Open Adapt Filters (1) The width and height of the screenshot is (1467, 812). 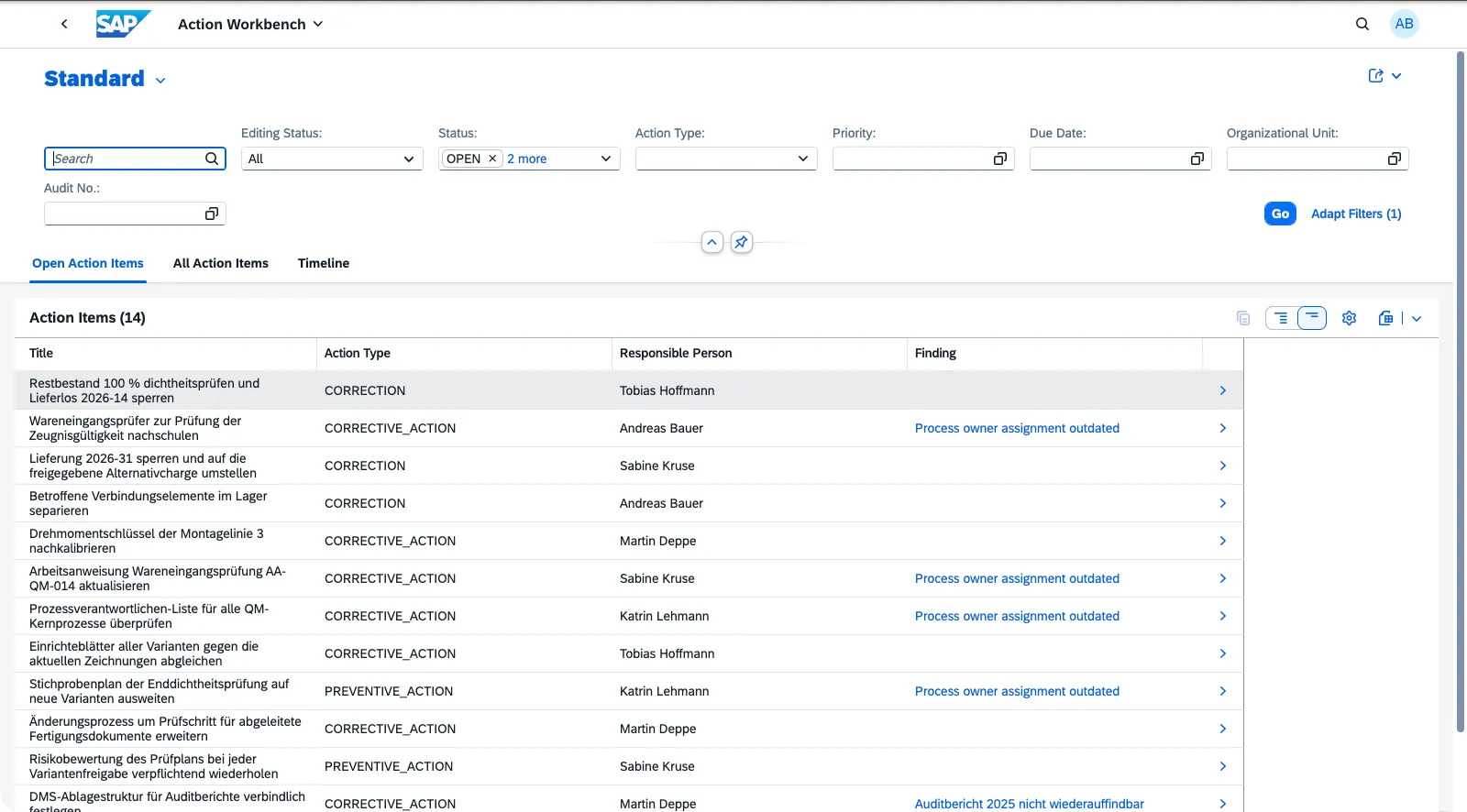click(1356, 214)
